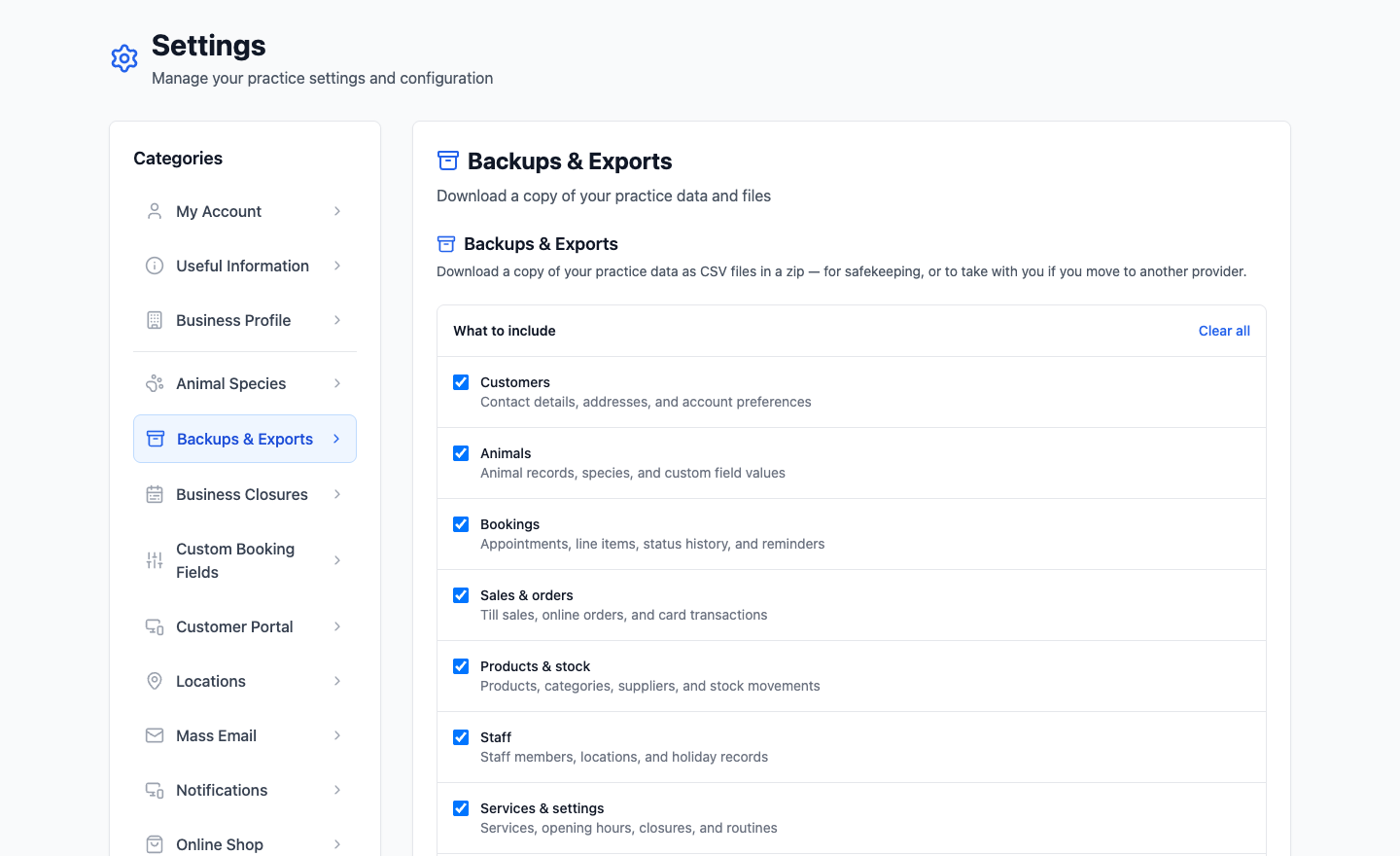The width and height of the screenshot is (1400, 856).
Task: Click the chevron beside Business Closures
Action: tap(337, 494)
